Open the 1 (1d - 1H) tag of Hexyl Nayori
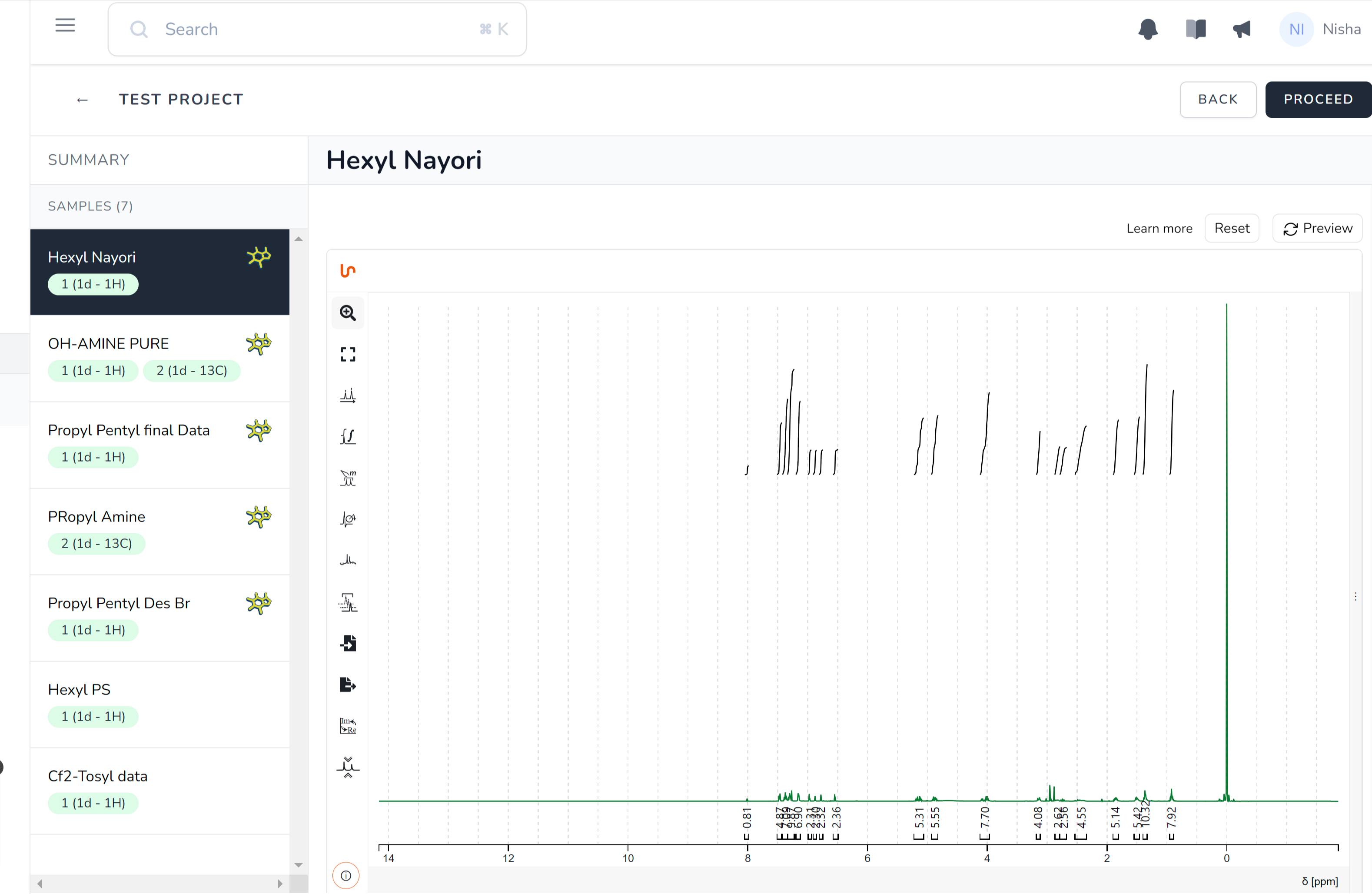Screen dimensions: 1372x894 [93, 284]
